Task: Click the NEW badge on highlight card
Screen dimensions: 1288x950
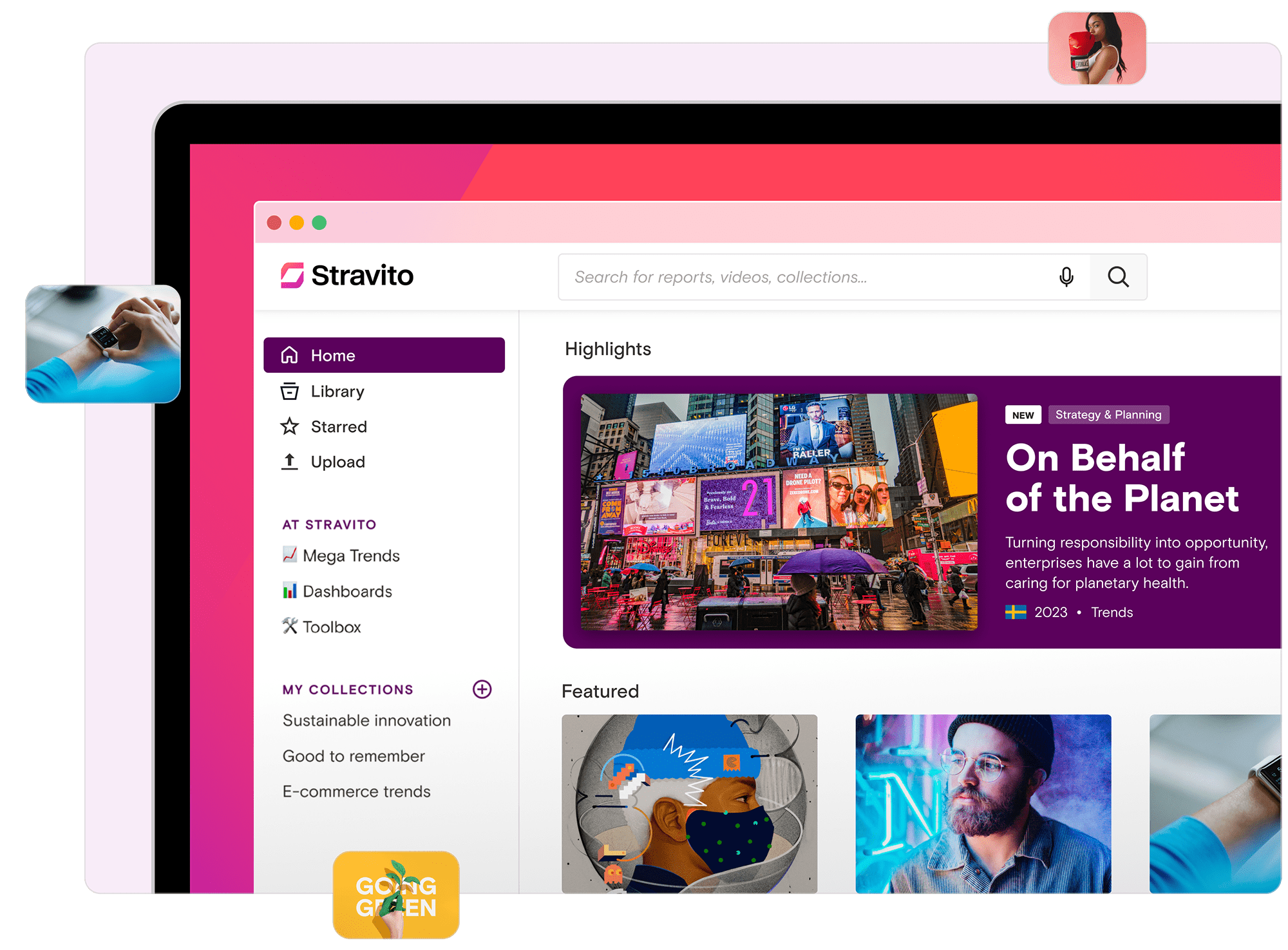Action: [x=1024, y=415]
